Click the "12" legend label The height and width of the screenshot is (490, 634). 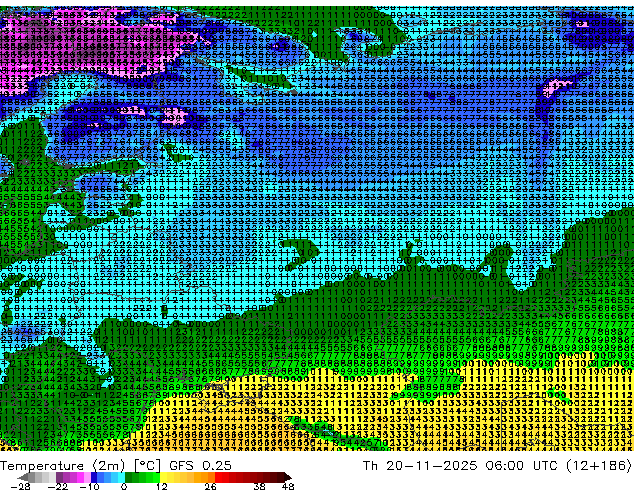coord(162,486)
